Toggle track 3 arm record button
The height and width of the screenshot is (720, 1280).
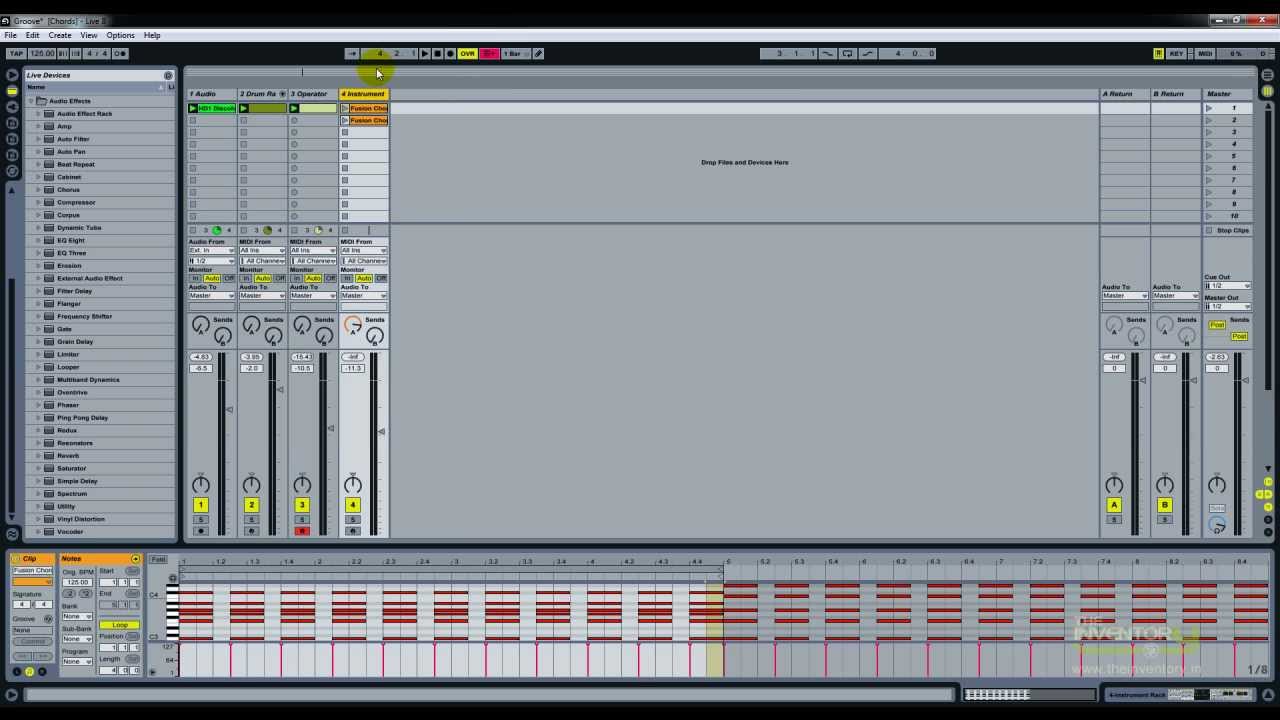(x=302, y=531)
